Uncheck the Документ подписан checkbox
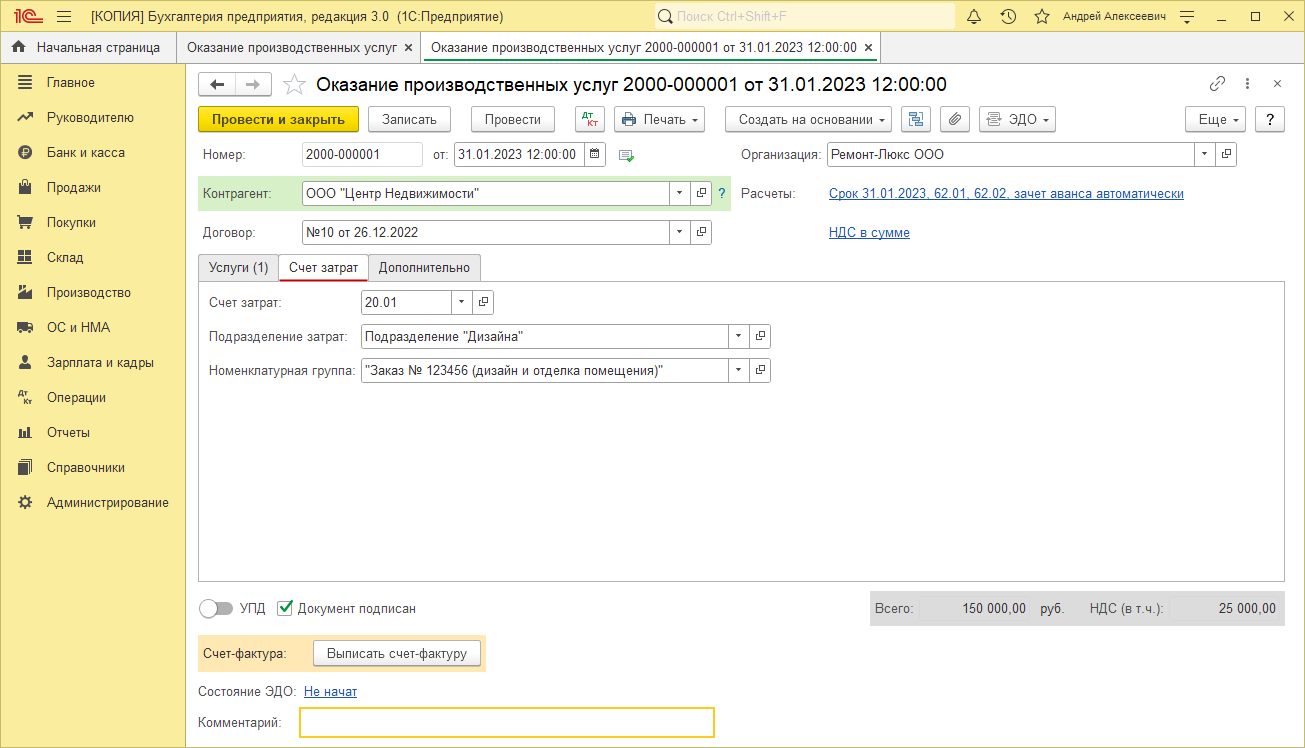The image size is (1305, 748). click(x=285, y=607)
